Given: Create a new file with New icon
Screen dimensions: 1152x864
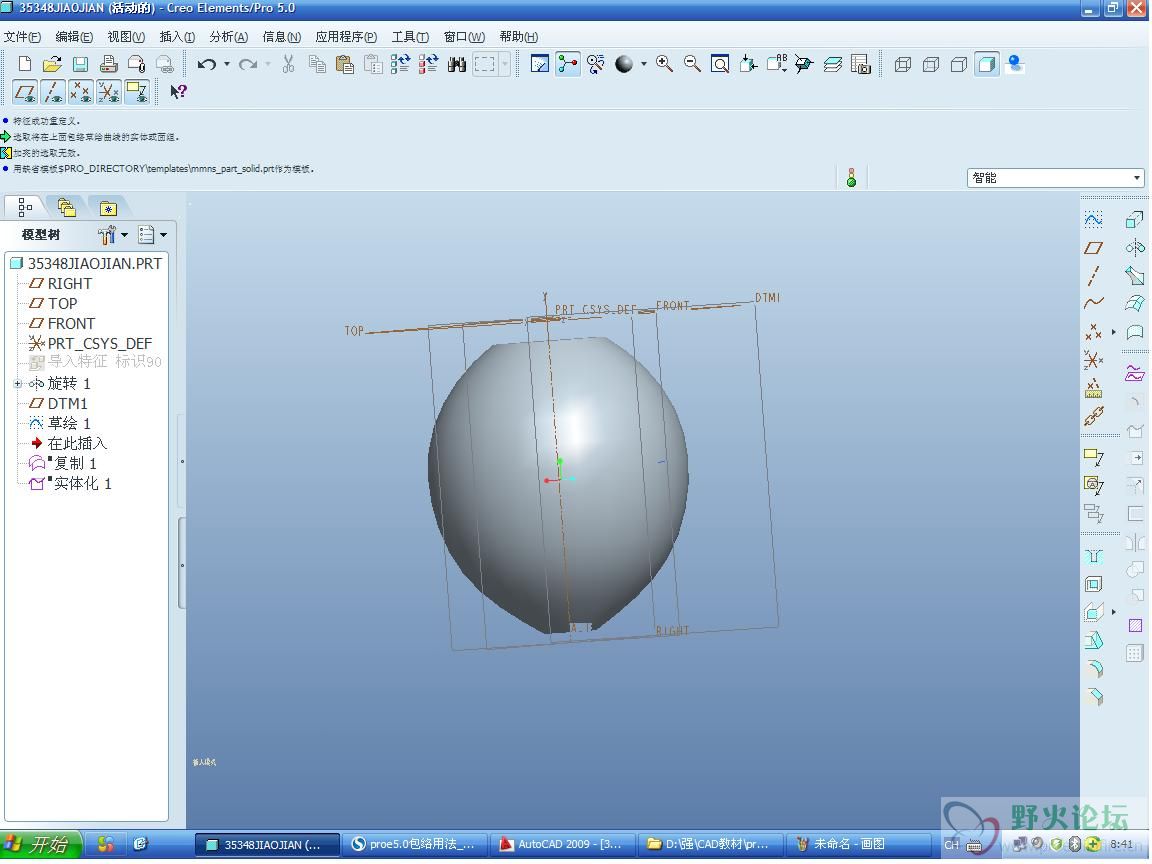Looking at the screenshot, I should [24, 65].
